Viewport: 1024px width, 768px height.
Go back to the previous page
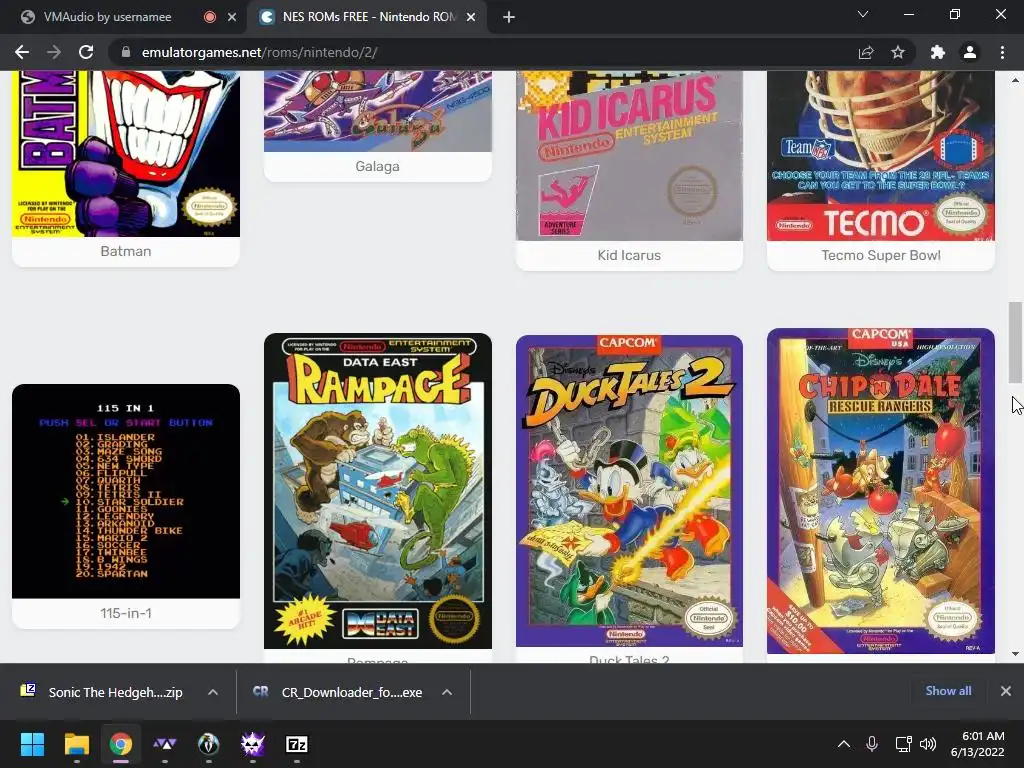[x=22, y=52]
